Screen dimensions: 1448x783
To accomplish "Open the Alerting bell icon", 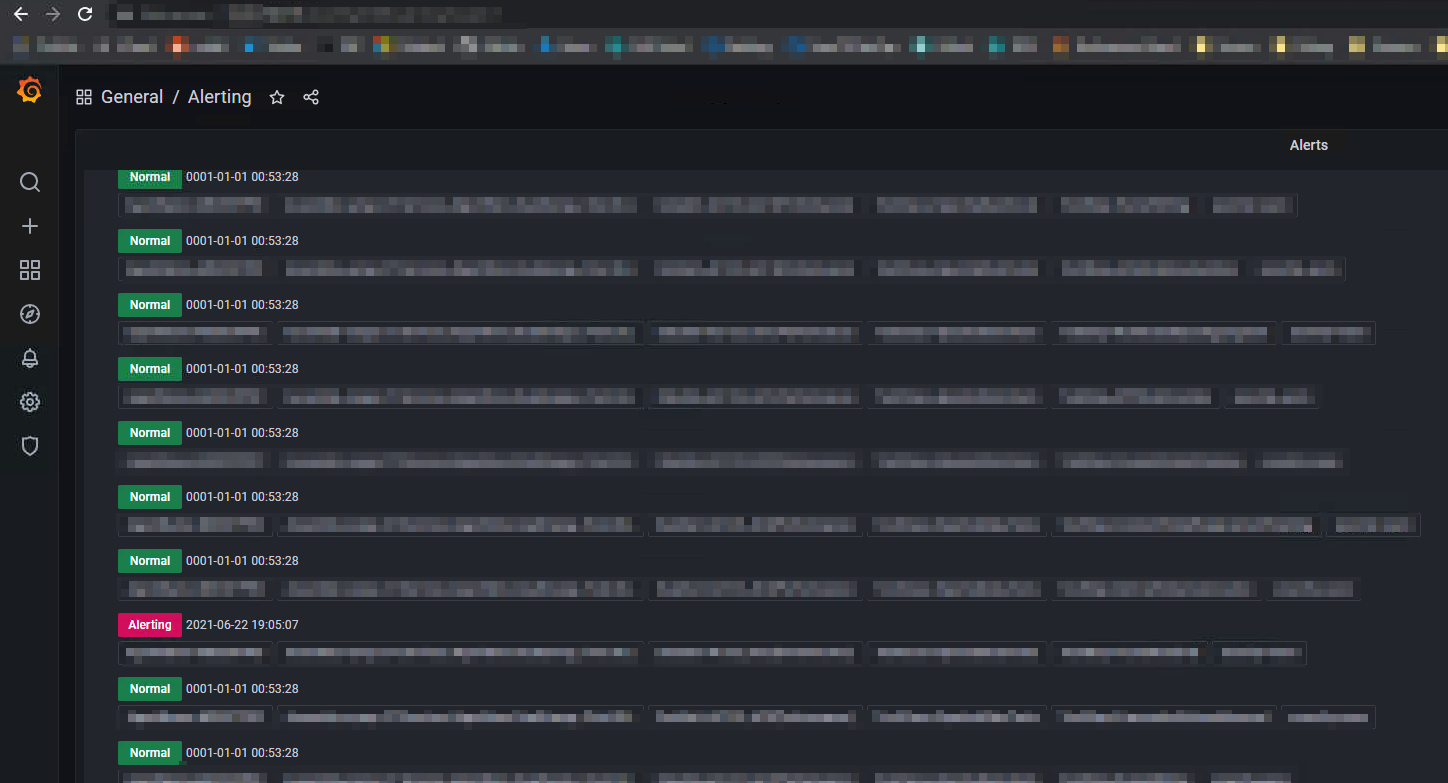I will click(x=29, y=358).
